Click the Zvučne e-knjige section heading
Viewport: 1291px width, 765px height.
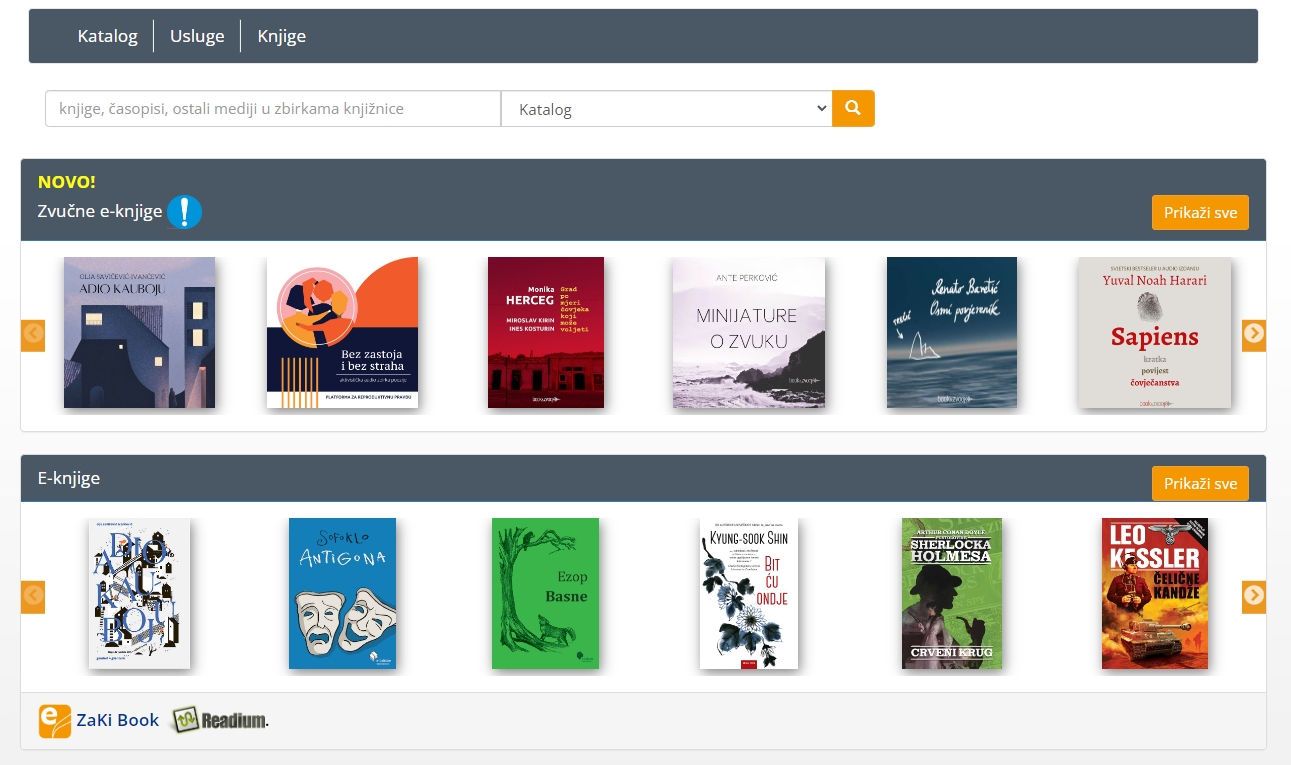pos(100,211)
